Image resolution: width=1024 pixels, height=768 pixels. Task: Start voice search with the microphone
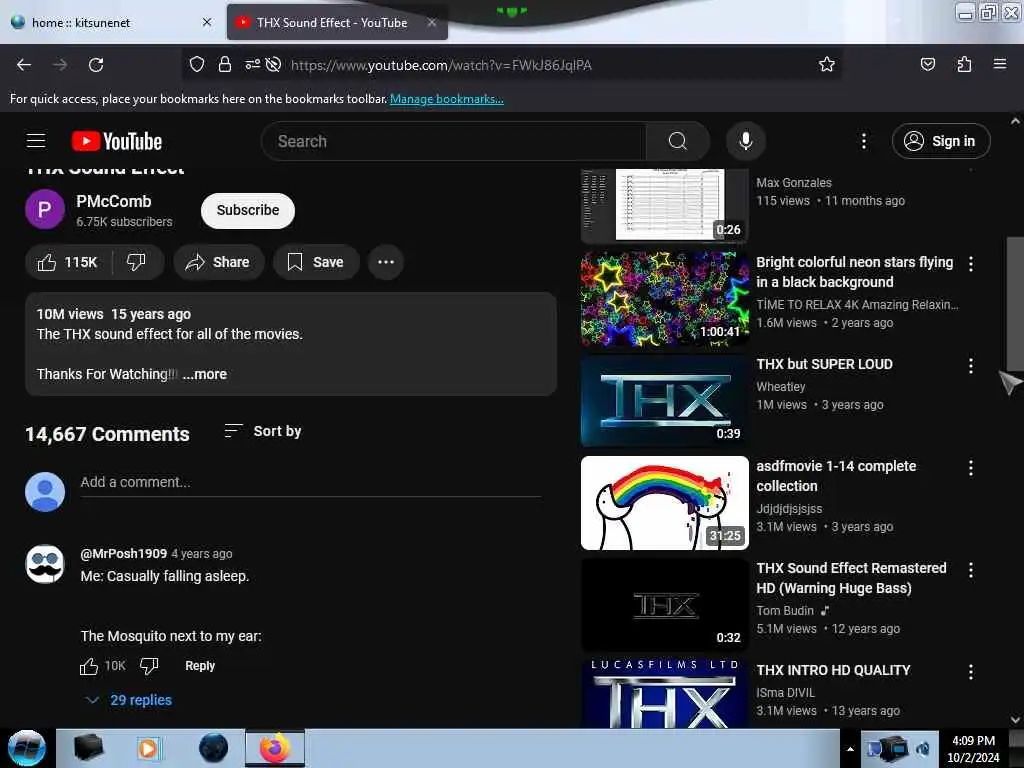[x=745, y=141]
